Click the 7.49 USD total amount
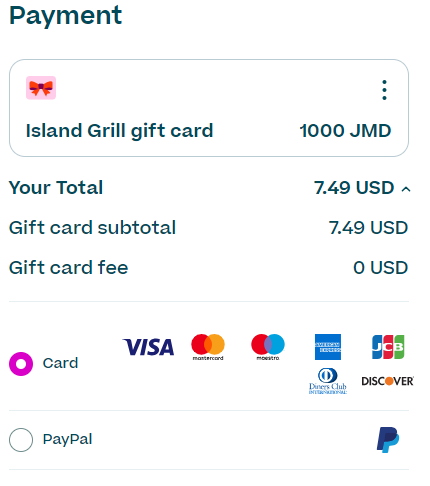 (x=354, y=188)
